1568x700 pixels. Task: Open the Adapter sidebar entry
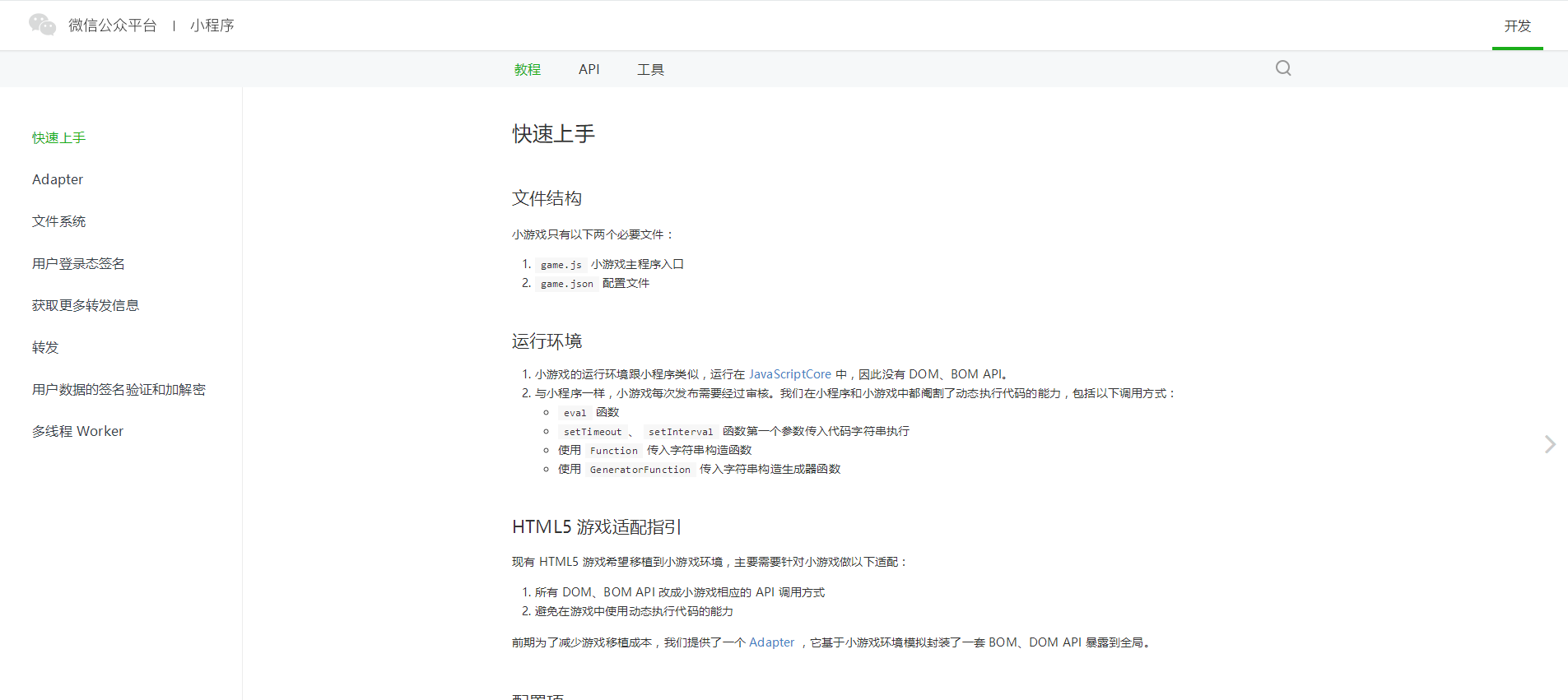pos(58,179)
